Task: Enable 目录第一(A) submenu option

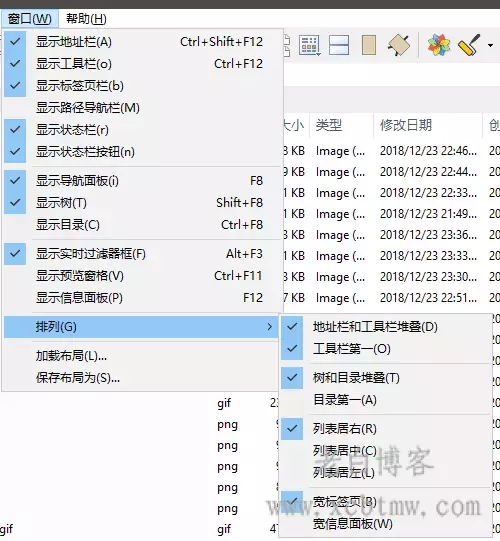Action: [386, 400]
